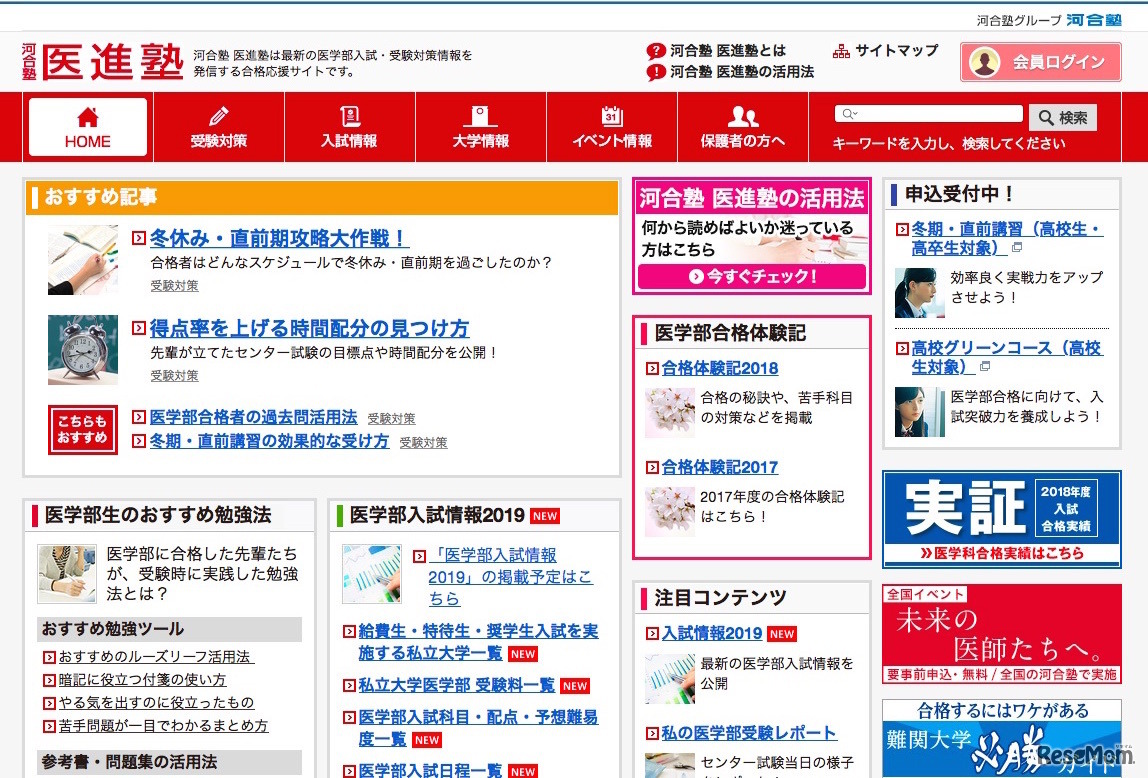1148x778 pixels.
Task: Click the house icon on HOME tab
Action: pyautogui.click(x=88, y=117)
